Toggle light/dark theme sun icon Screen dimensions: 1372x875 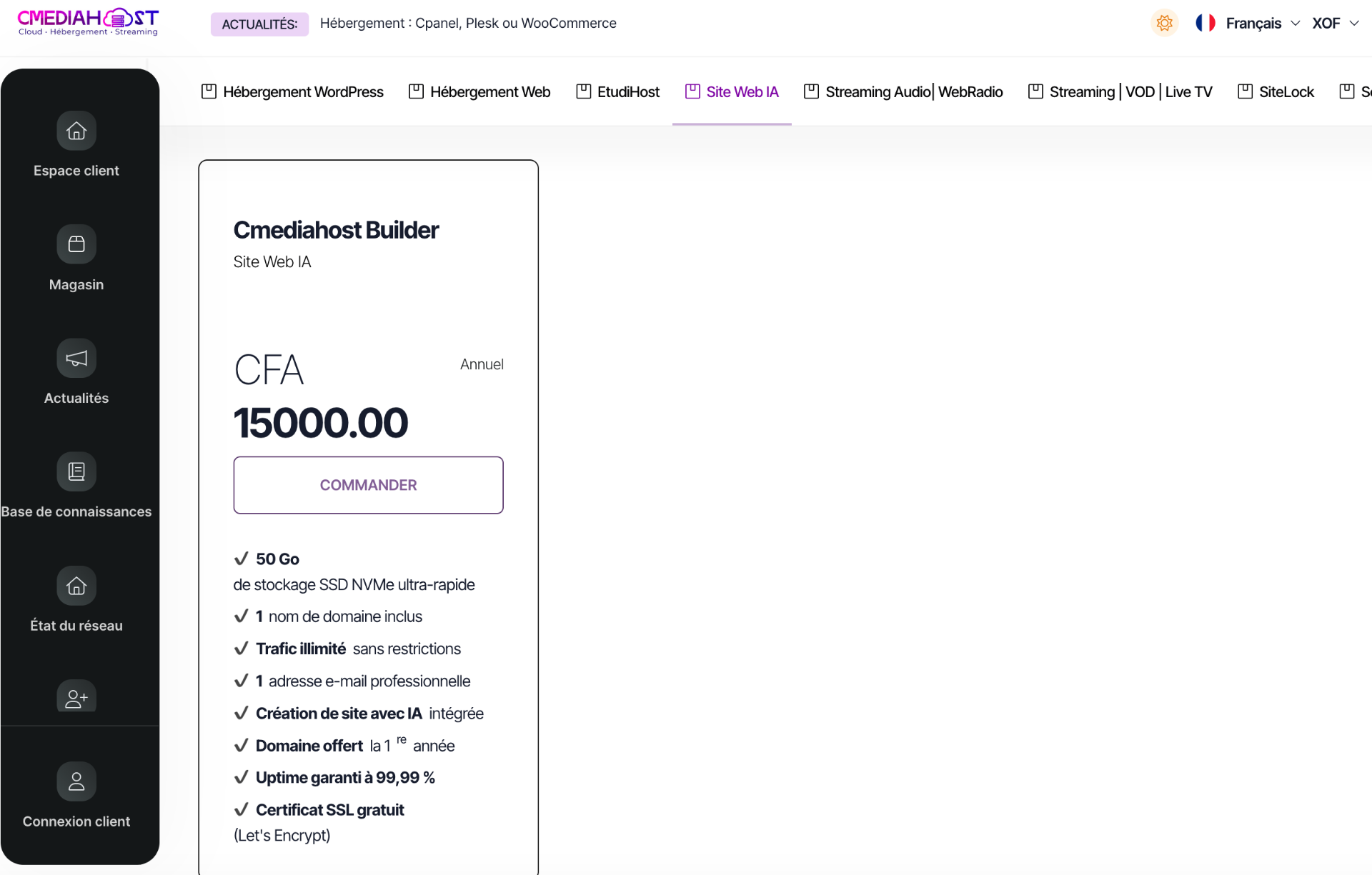coord(1164,23)
